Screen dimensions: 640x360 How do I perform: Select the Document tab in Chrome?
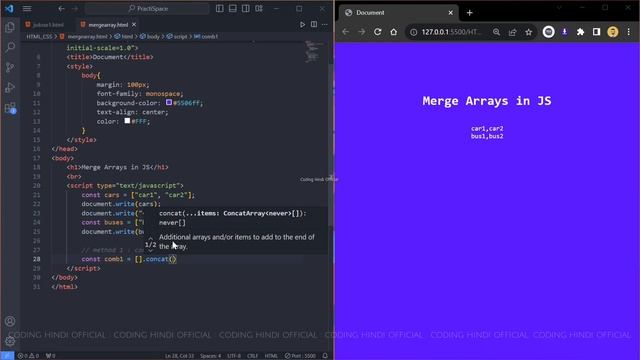point(398,13)
